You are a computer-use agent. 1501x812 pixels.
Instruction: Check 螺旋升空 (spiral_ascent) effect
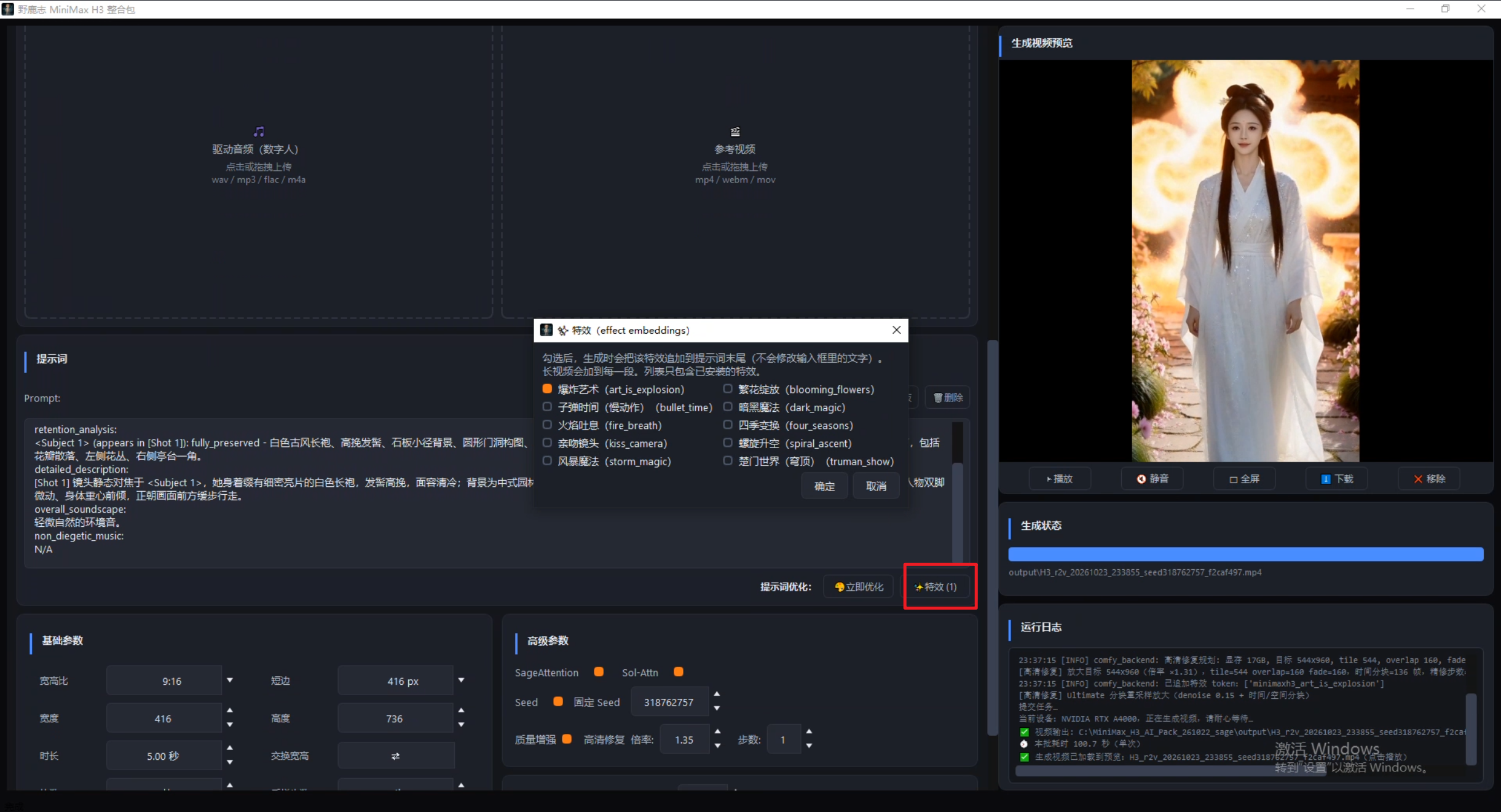(728, 443)
